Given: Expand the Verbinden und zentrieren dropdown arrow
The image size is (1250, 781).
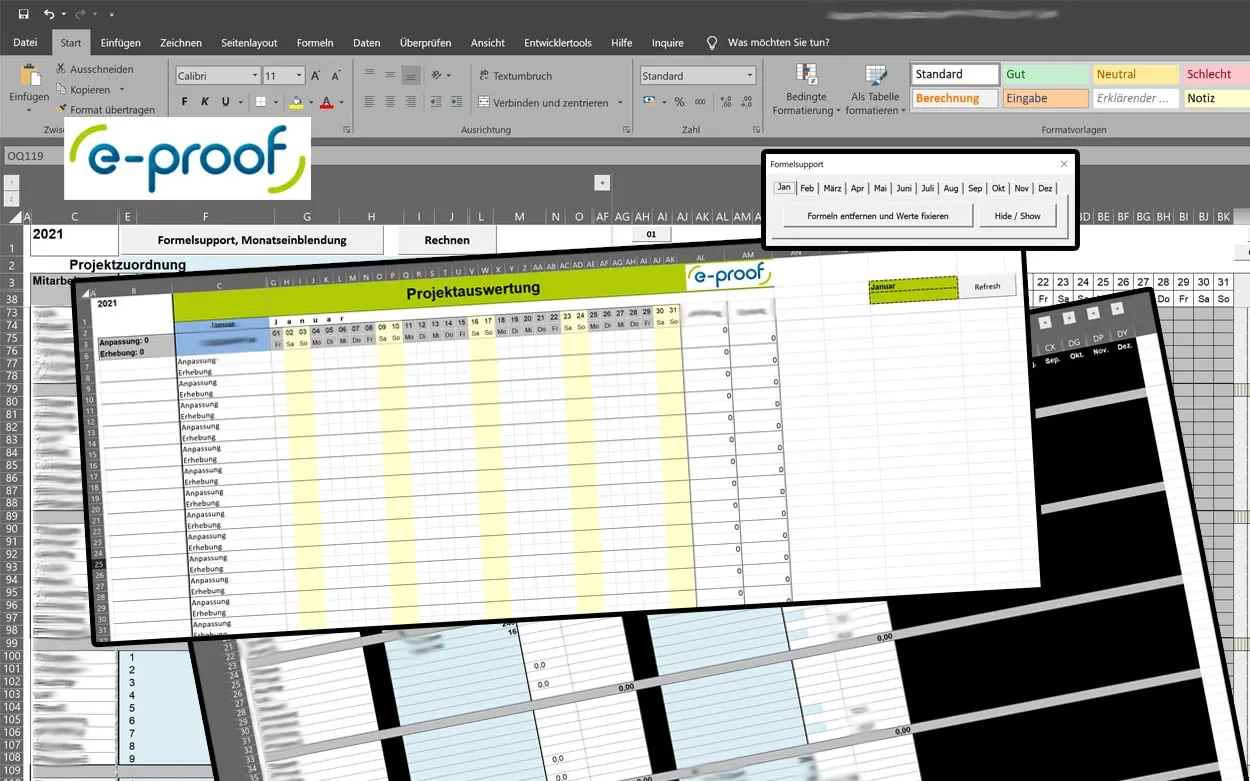Looking at the screenshot, I should tap(620, 103).
